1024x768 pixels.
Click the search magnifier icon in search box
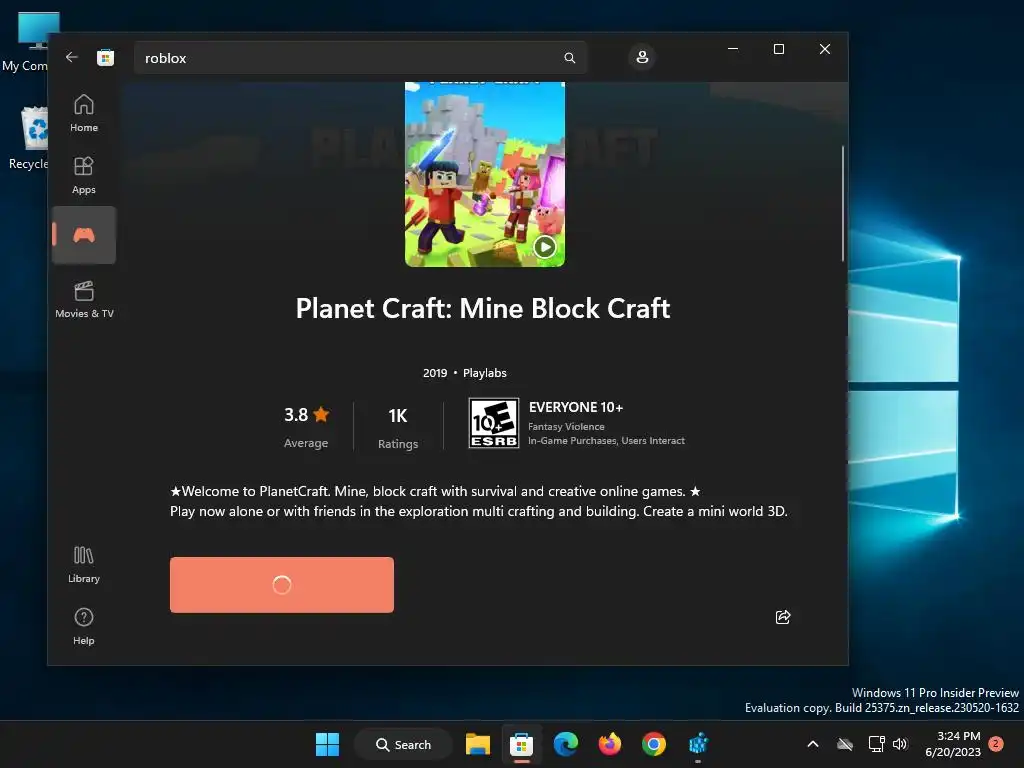[x=569, y=57]
